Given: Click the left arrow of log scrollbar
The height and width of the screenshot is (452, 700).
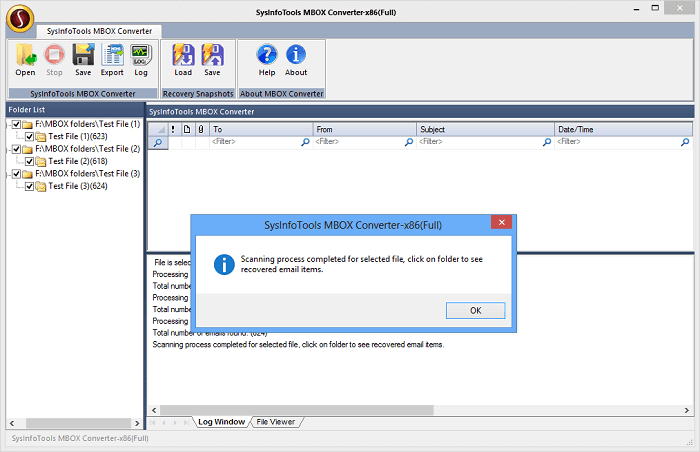Looking at the screenshot, I should 154,410.
